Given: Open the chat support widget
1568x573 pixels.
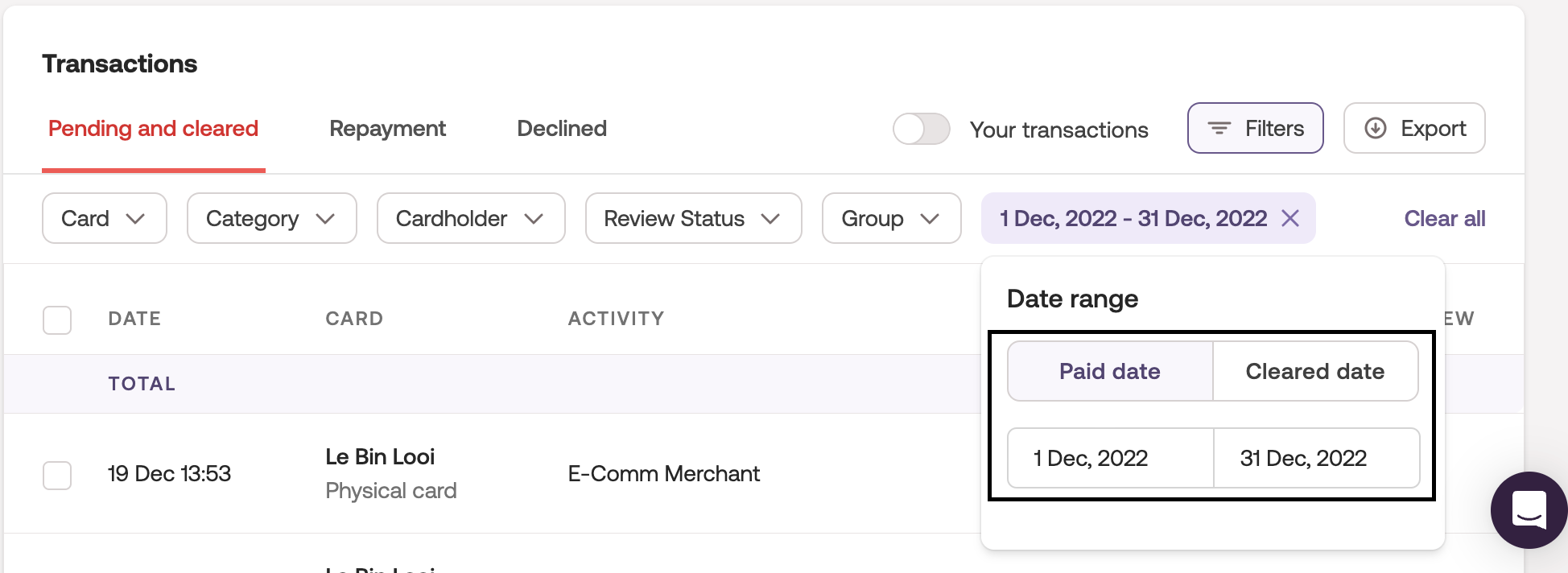Looking at the screenshot, I should 1528,509.
